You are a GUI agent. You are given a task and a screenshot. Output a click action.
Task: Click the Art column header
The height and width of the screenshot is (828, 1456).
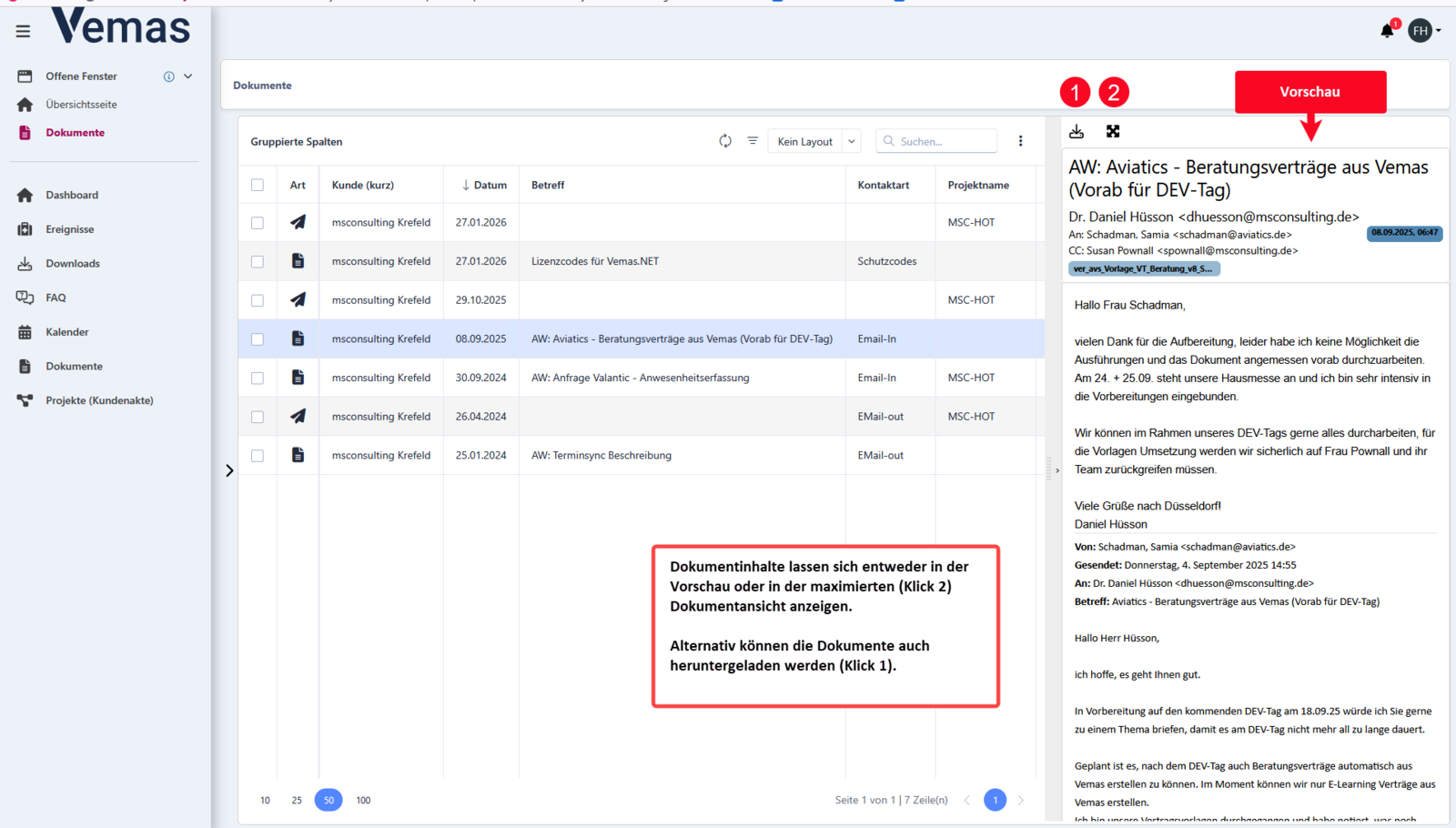(298, 185)
